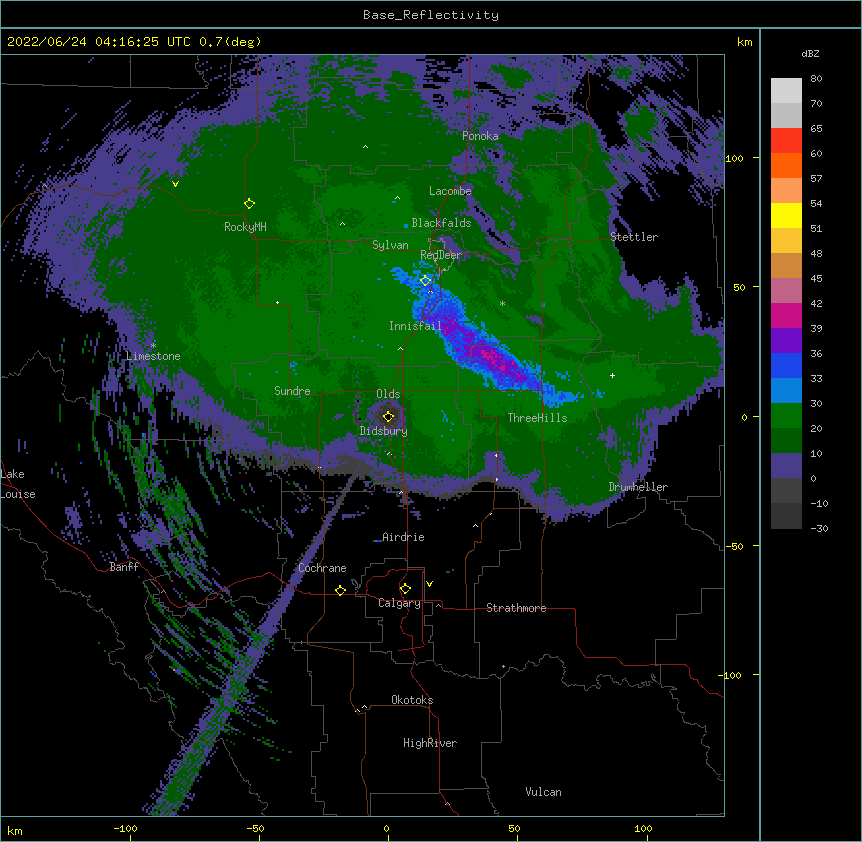Click the km unit label at bottom left
This screenshot has height=842, width=862.
coord(15,830)
